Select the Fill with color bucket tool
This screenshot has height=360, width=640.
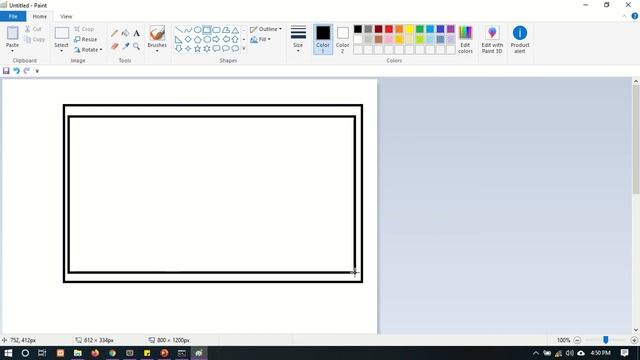click(125, 33)
